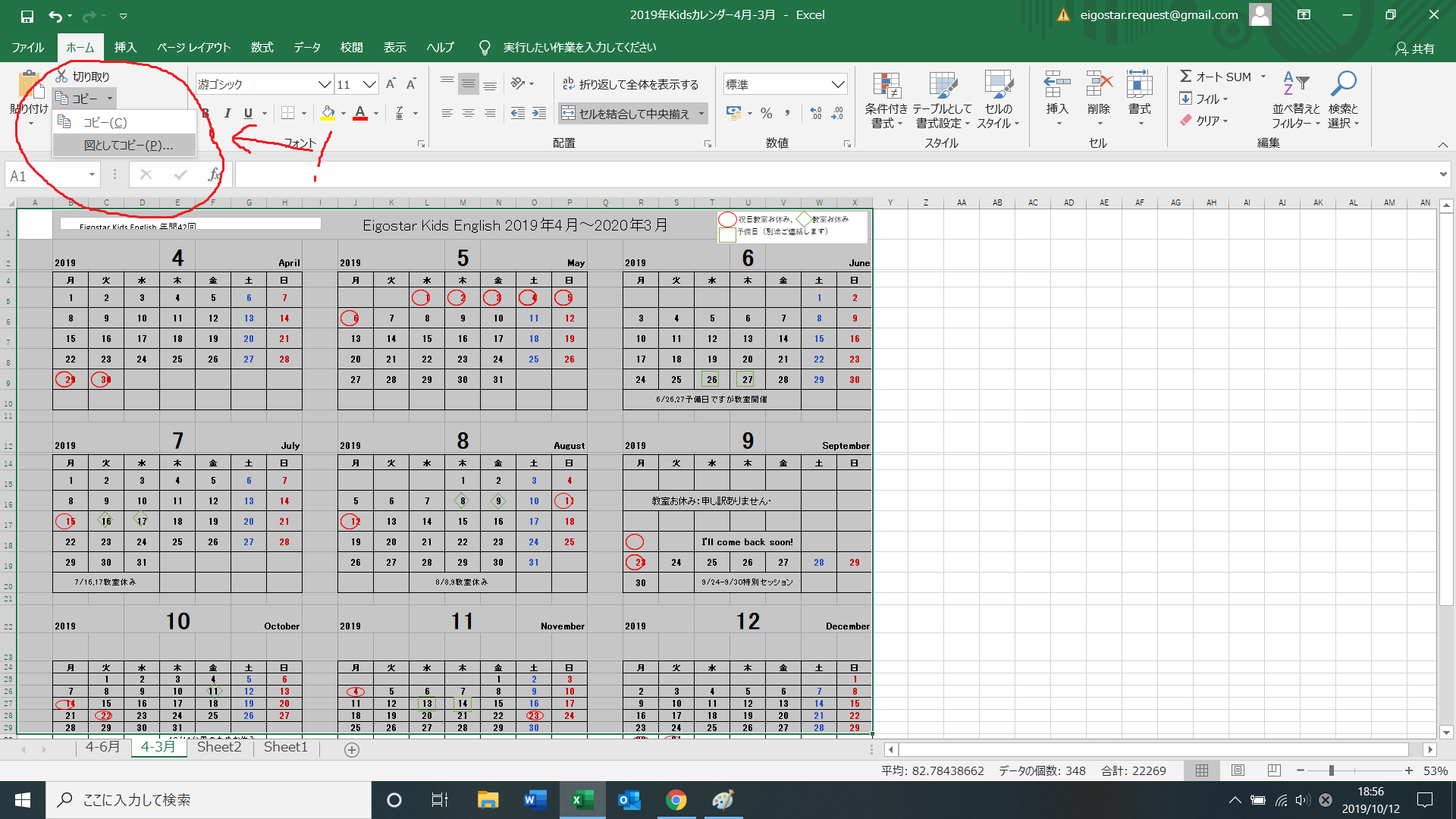Toggle italic formatting
Image resolution: width=1456 pixels, height=819 pixels.
coord(227,113)
